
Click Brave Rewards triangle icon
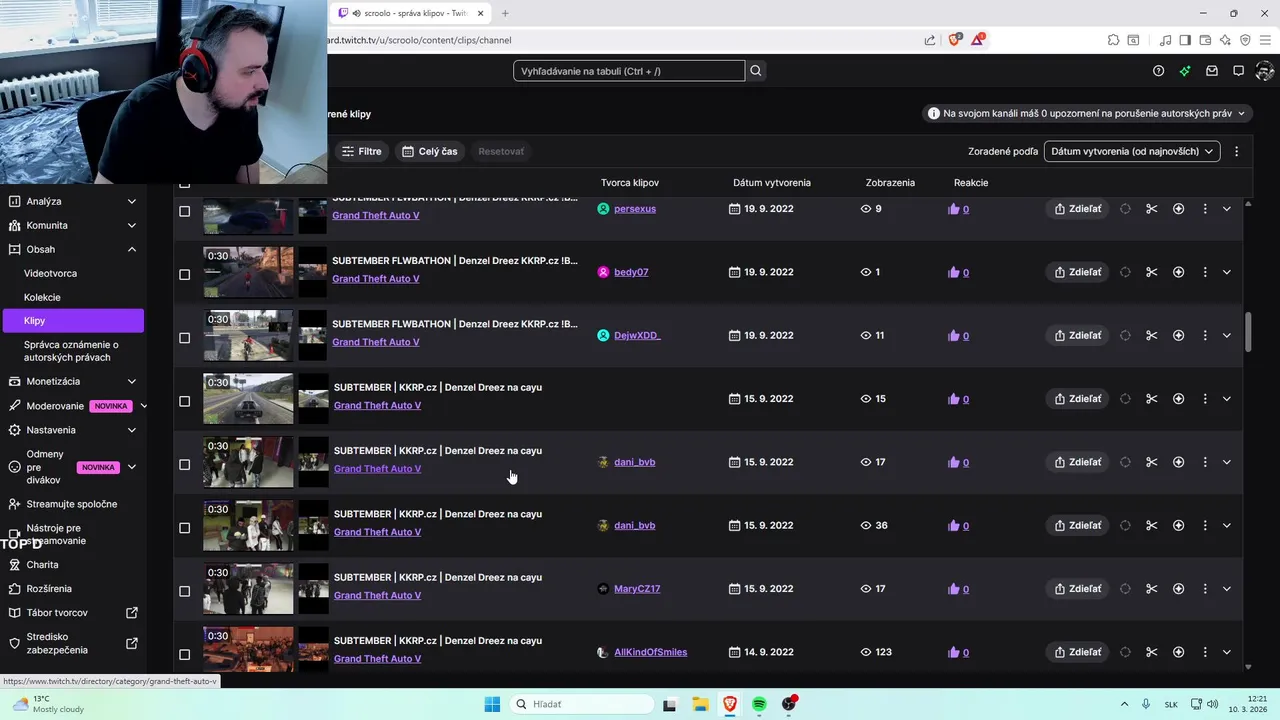(977, 40)
